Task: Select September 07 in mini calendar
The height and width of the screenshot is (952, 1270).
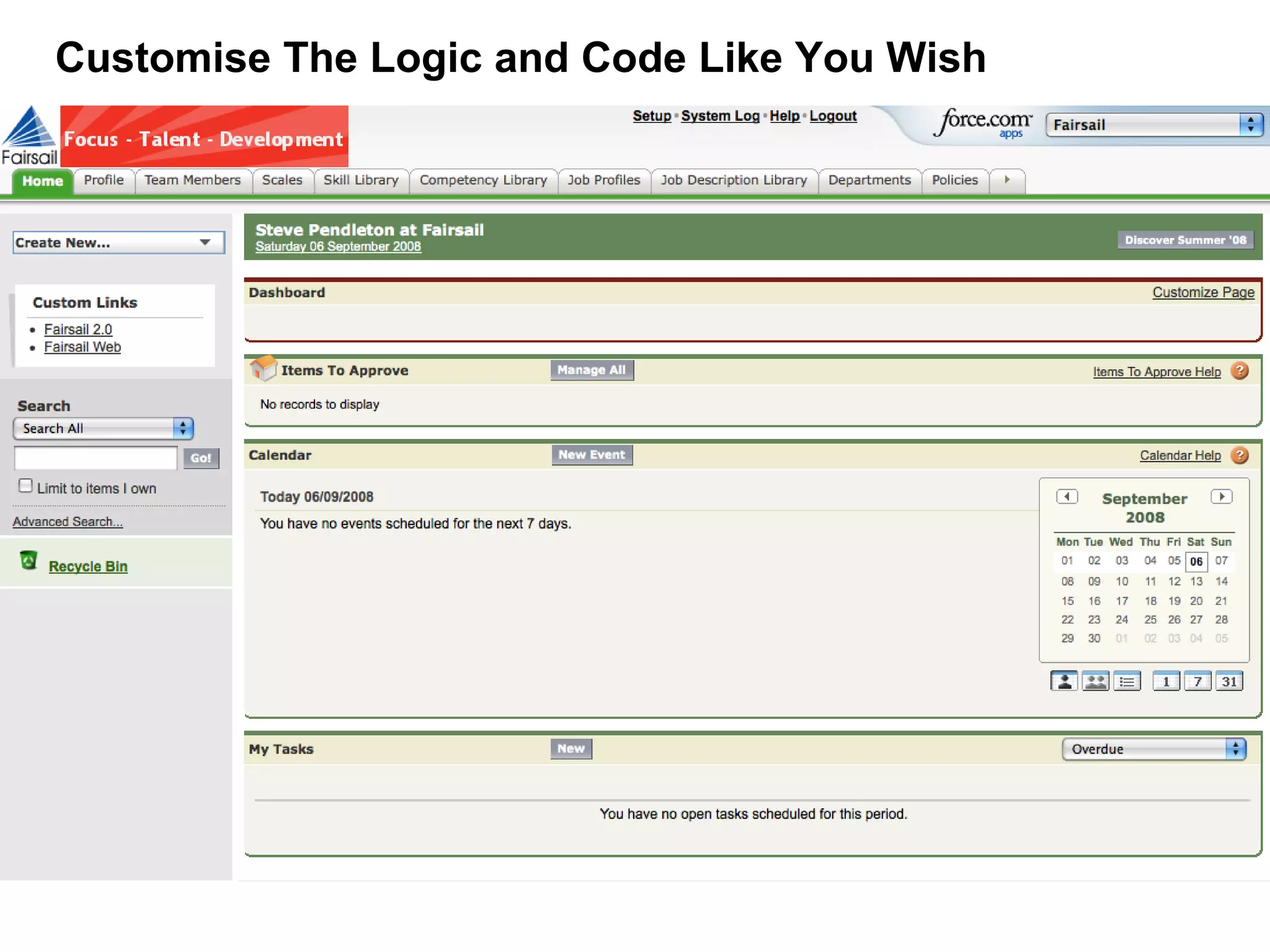Action: coord(1221,561)
